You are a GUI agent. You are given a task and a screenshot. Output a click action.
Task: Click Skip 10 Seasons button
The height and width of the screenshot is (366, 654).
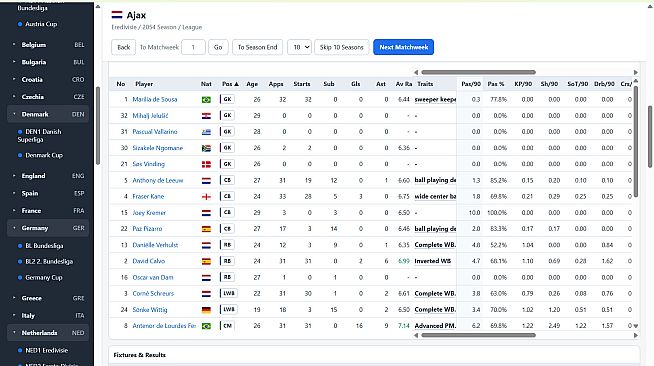tap(342, 47)
